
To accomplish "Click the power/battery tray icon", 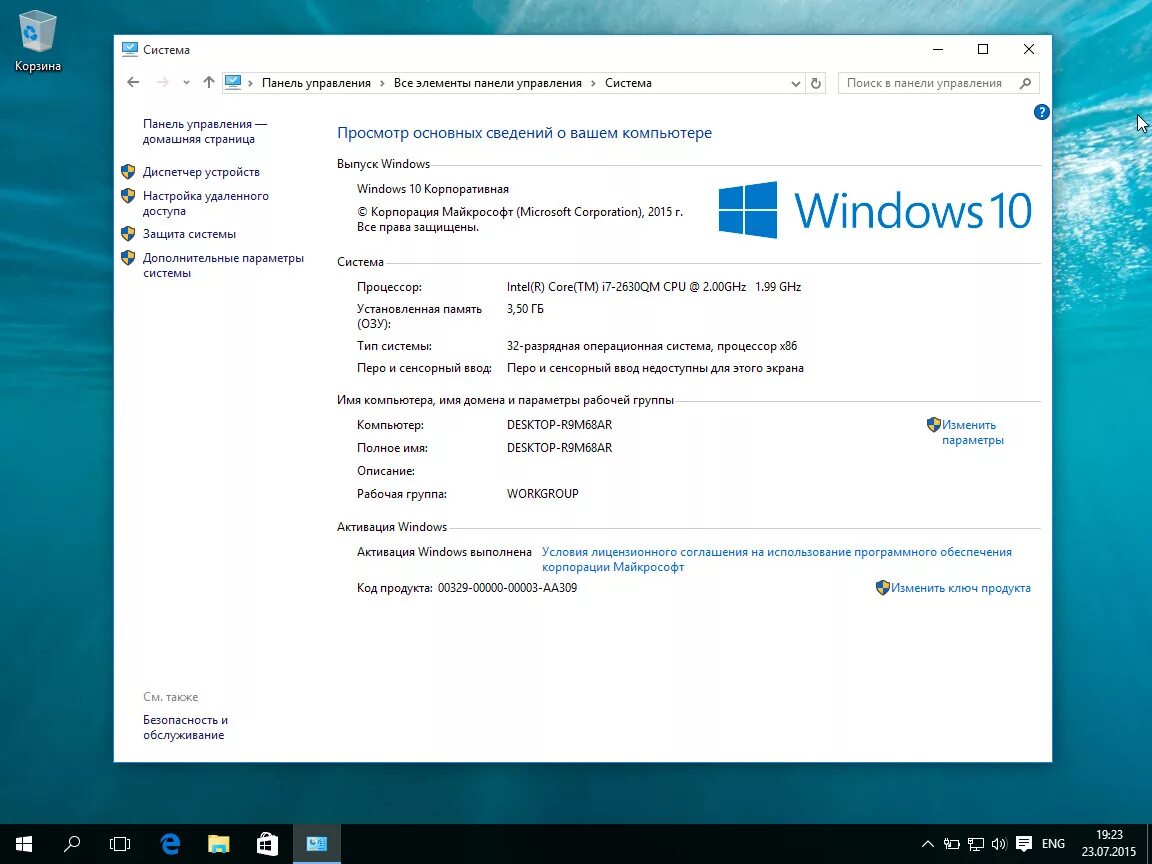I will tap(951, 844).
